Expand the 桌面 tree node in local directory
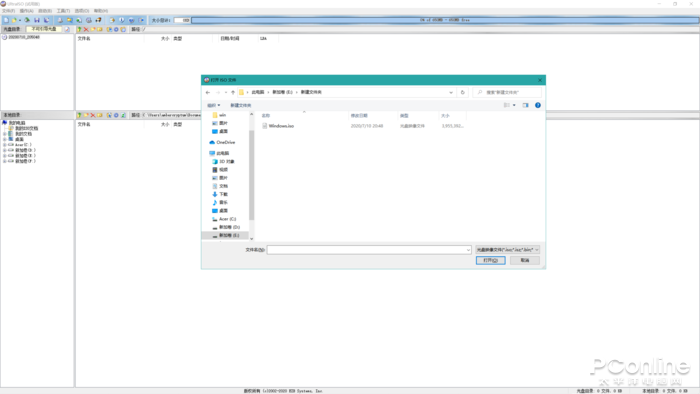Viewport: 700px width, 394px height. (x=4, y=139)
